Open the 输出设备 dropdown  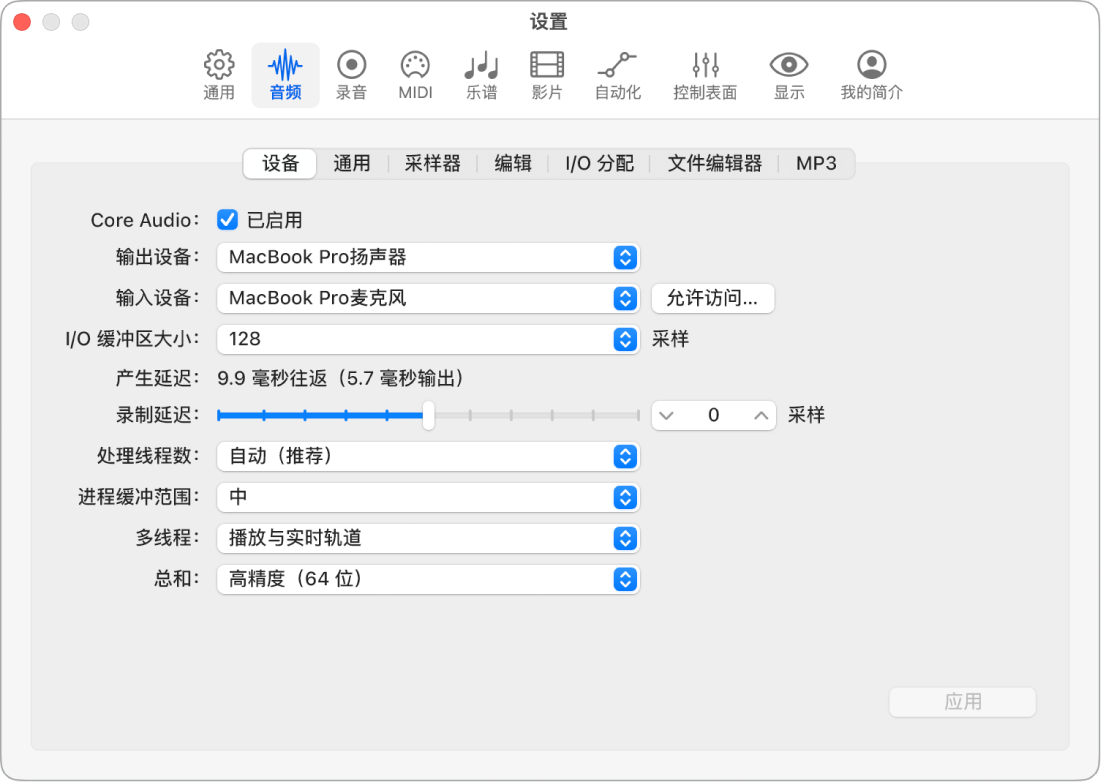[427, 258]
